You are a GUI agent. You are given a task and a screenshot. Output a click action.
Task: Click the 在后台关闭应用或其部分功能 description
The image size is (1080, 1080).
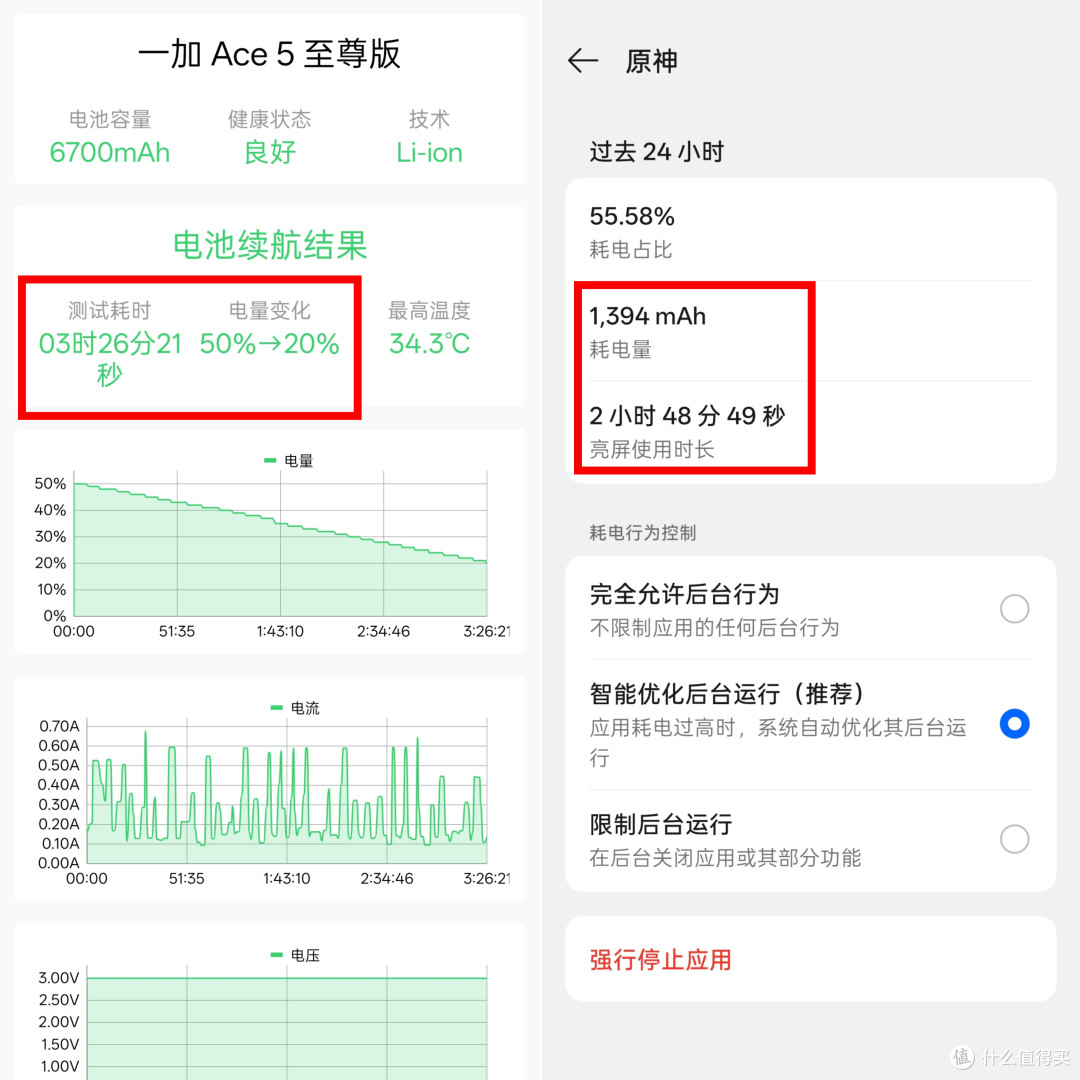coord(725,858)
